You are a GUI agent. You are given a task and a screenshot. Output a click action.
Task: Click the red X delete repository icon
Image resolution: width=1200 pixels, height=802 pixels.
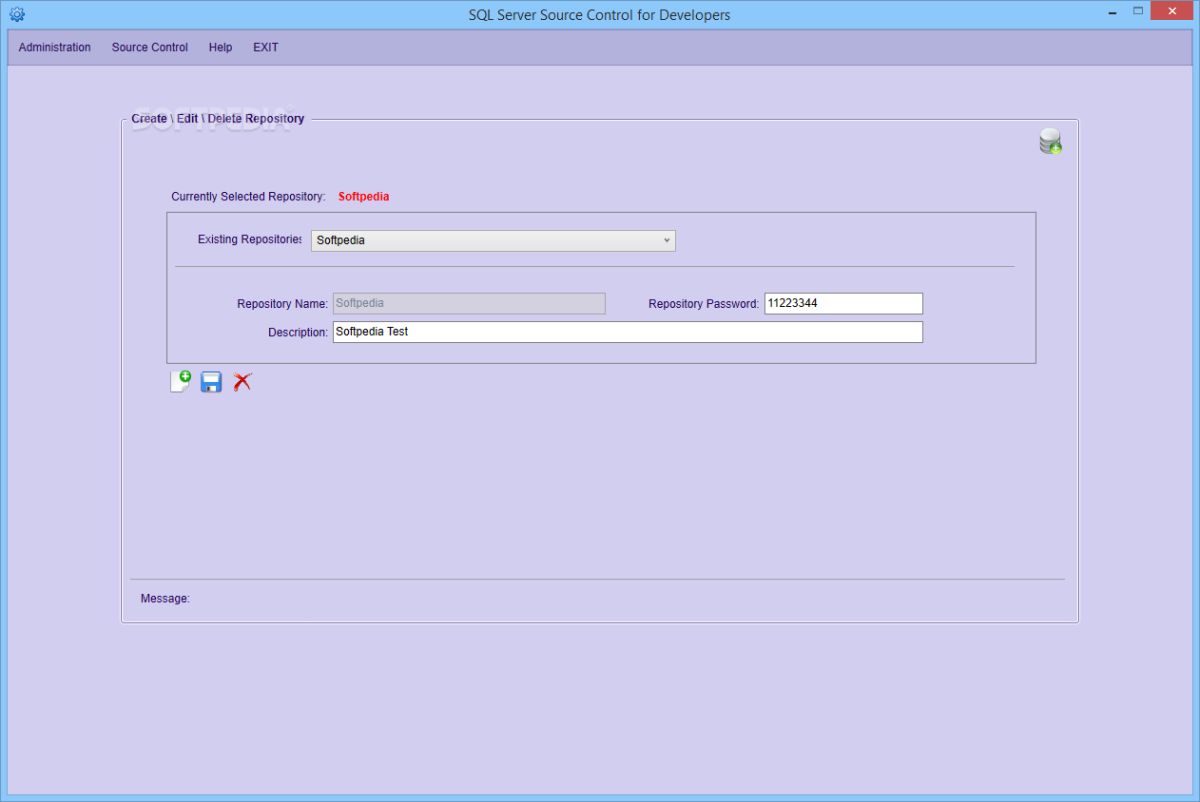242,382
